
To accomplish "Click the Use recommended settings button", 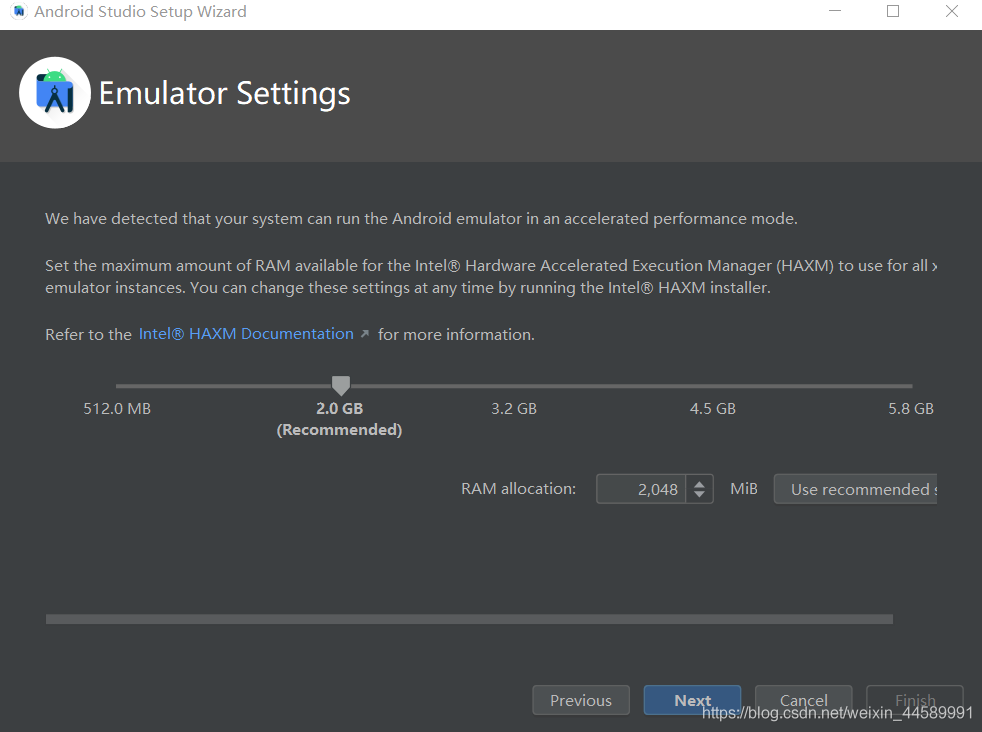I will click(x=855, y=489).
